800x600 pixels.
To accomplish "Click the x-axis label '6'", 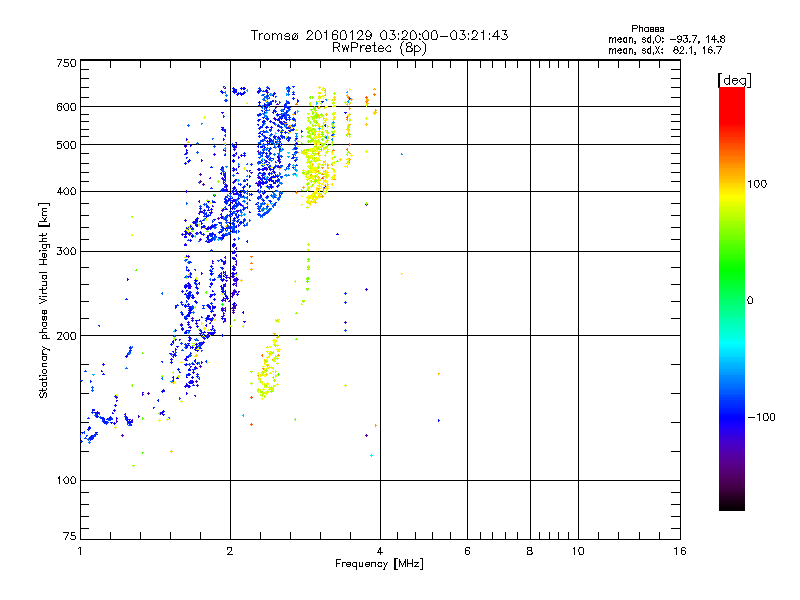I will coord(467,551).
